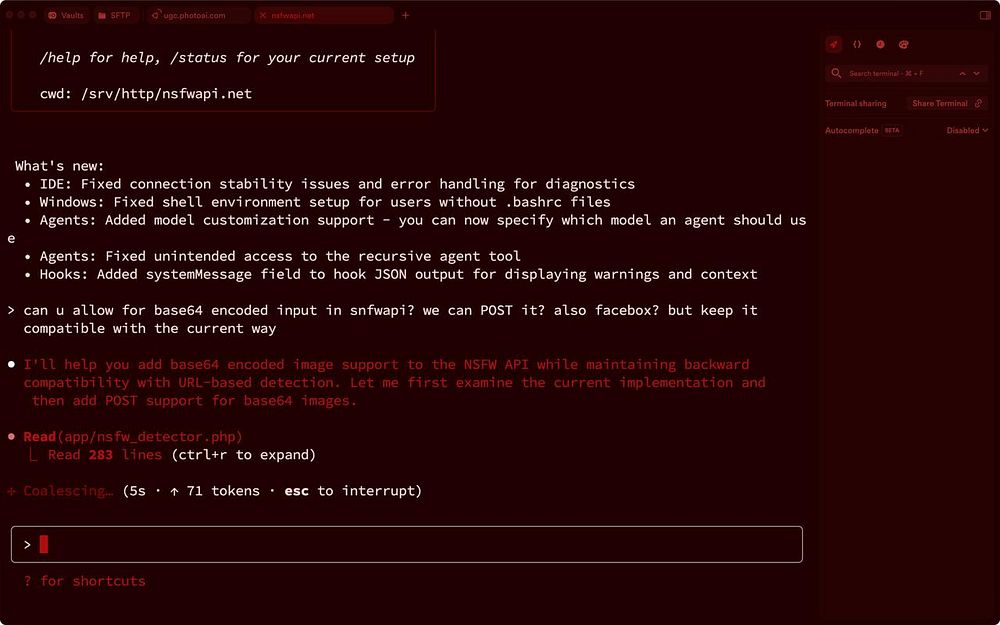
Task: Go to next search result arrow
Action: click(977, 74)
